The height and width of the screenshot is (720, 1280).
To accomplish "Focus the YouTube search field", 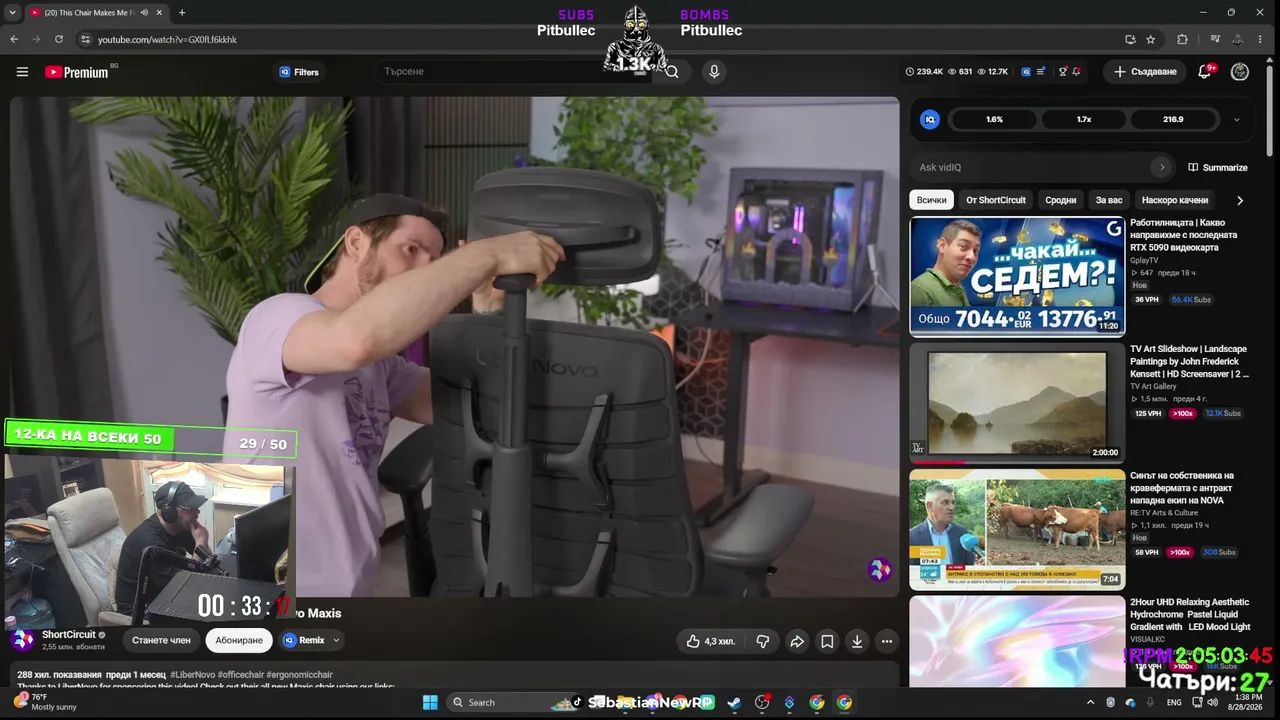I will pyautogui.click(x=514, y=72).
